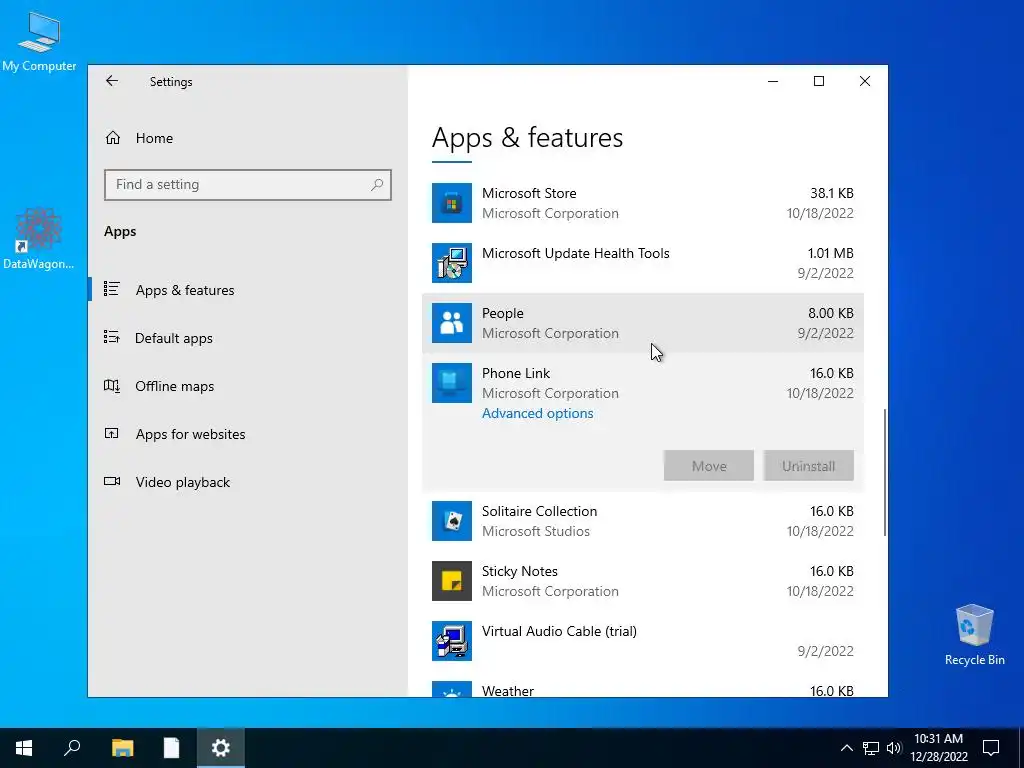Select the People app entry name
Screen dimensions: 1024x768
coord(502,313)
